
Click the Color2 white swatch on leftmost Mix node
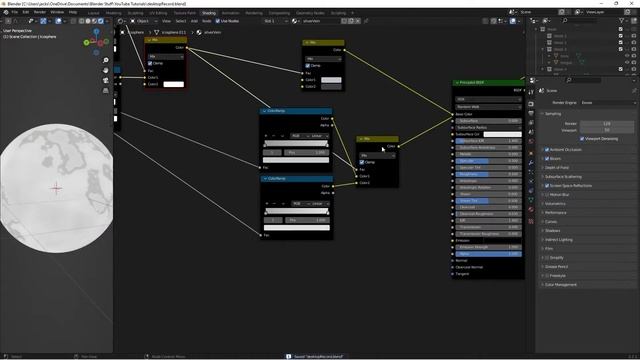pyautogui.click(x=173, y=84)
